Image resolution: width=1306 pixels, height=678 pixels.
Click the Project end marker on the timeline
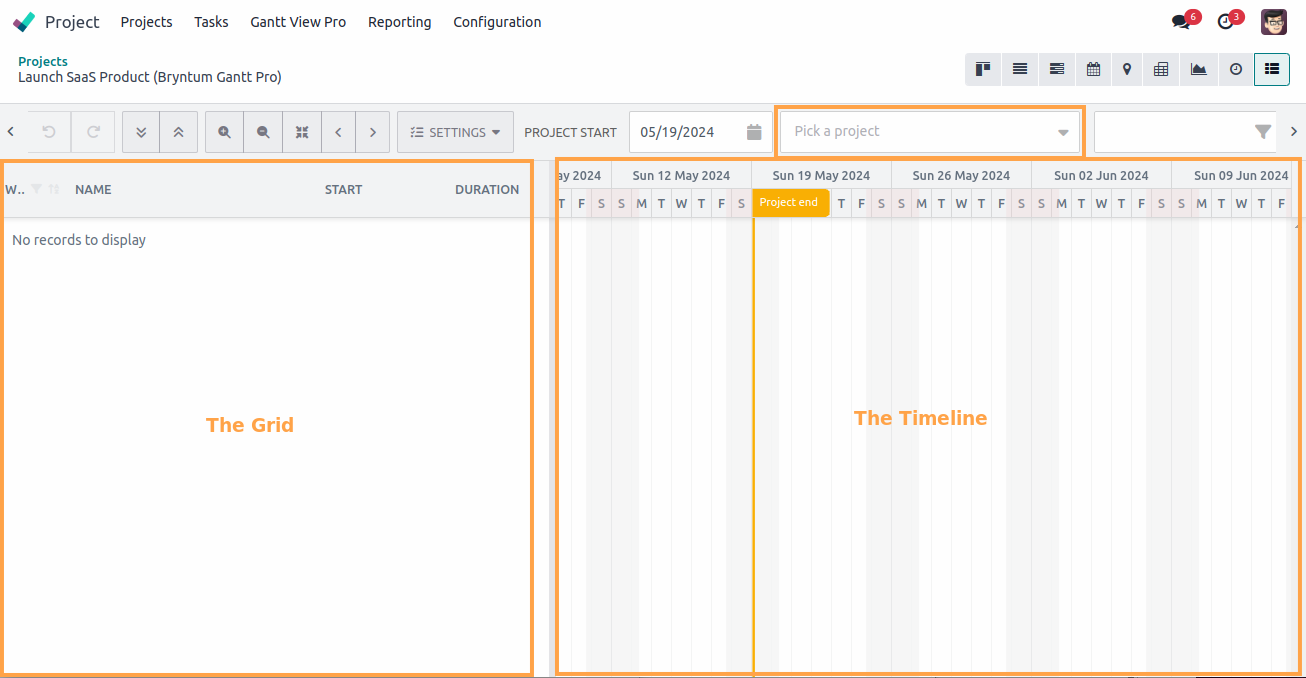coord(790,202)
